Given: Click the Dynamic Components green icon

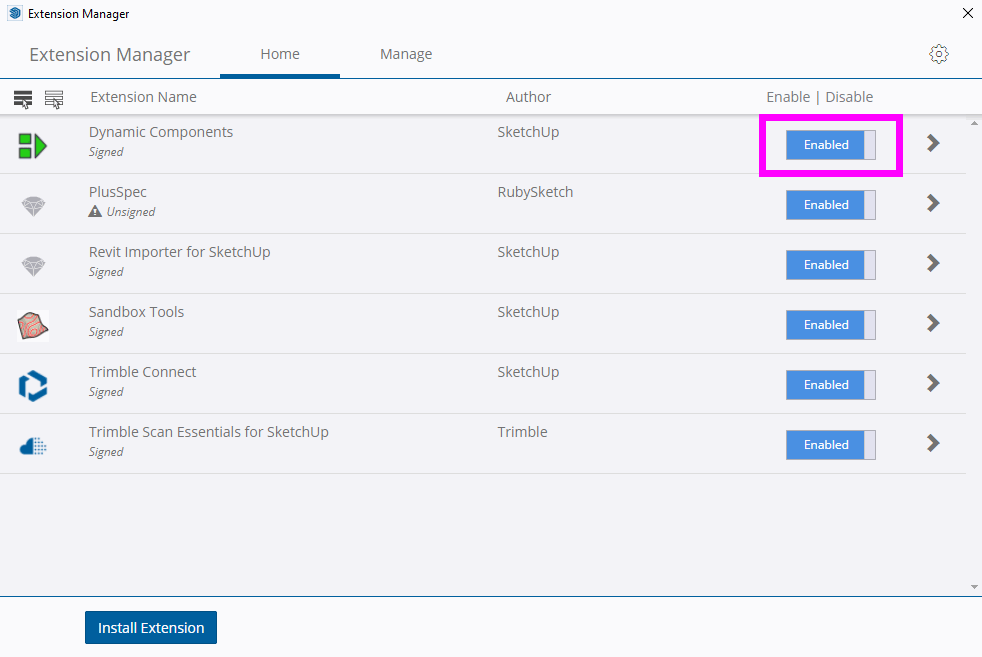Looking at the screenshot, I should pos(33,146).
